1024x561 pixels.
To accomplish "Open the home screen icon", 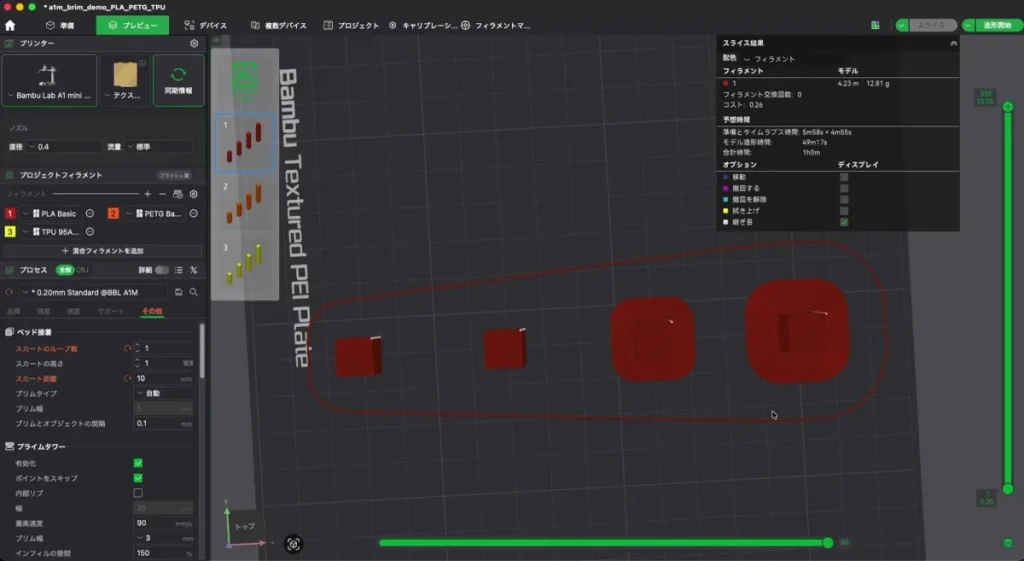I will (x=10, y=25).
